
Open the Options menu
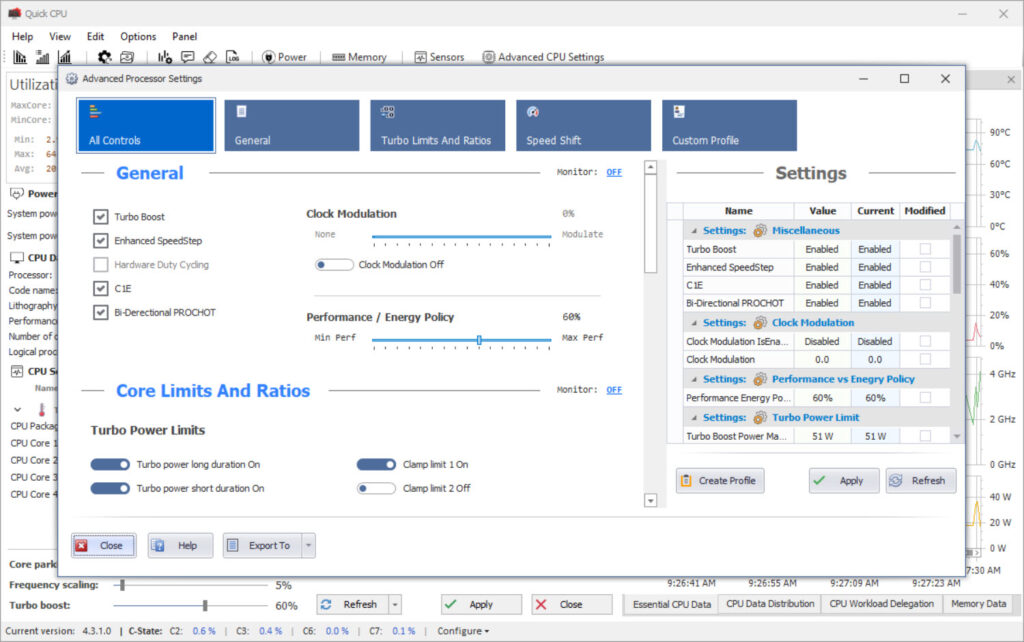138,37
